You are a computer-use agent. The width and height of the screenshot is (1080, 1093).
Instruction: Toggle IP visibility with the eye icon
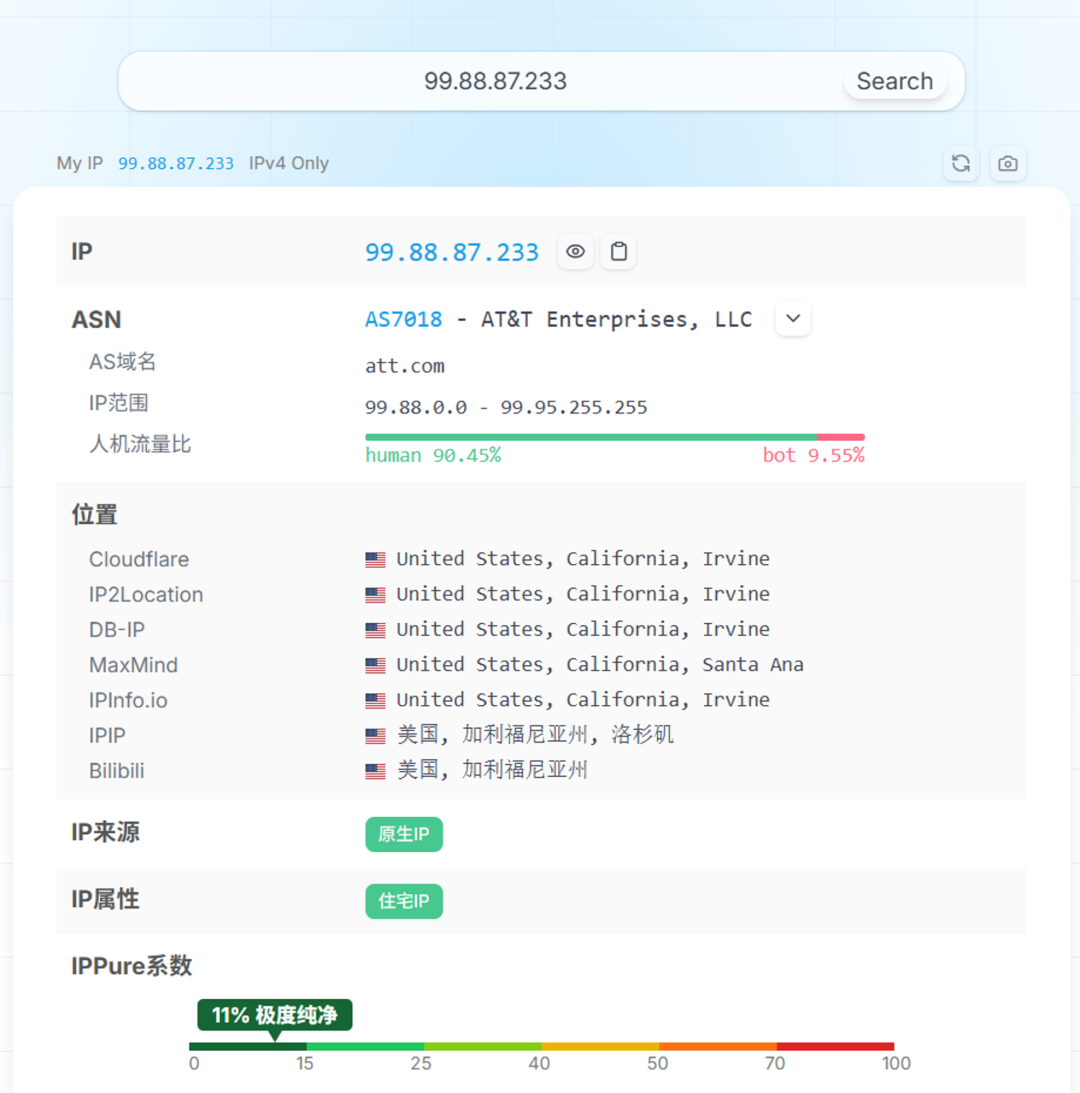575,252
